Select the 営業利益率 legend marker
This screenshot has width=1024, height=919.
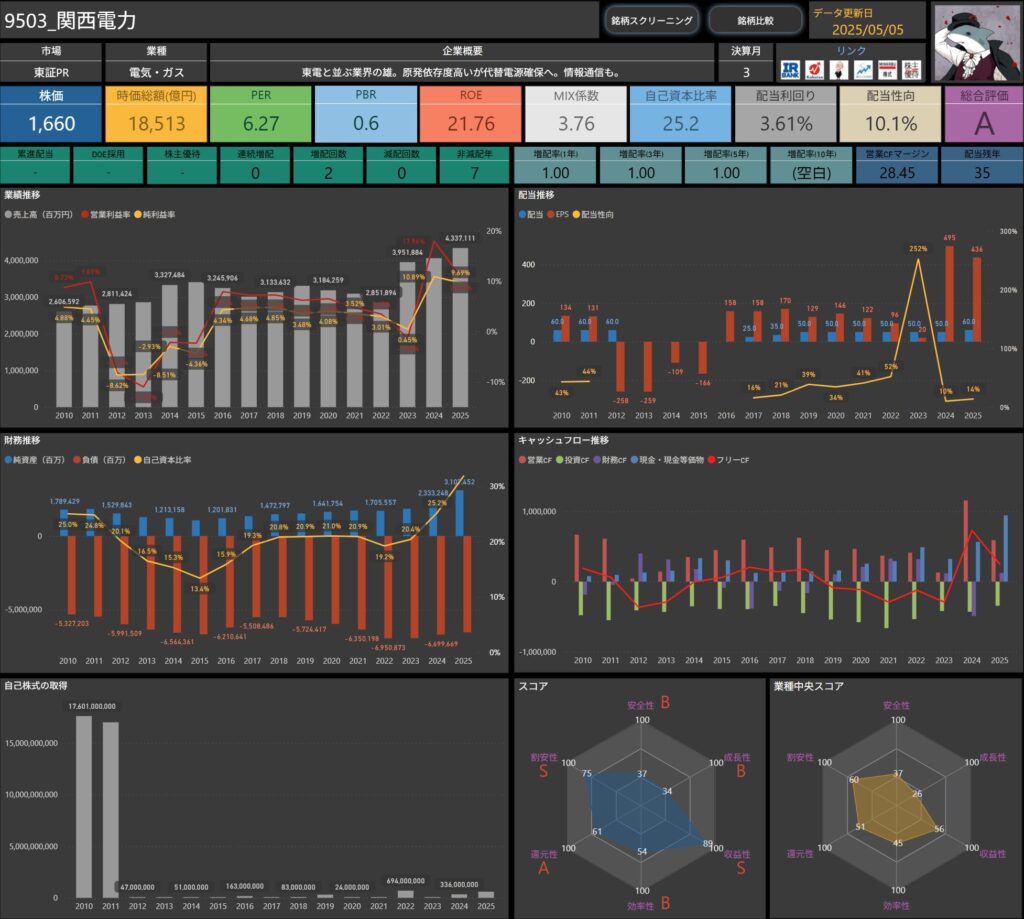tap(85, 214)
